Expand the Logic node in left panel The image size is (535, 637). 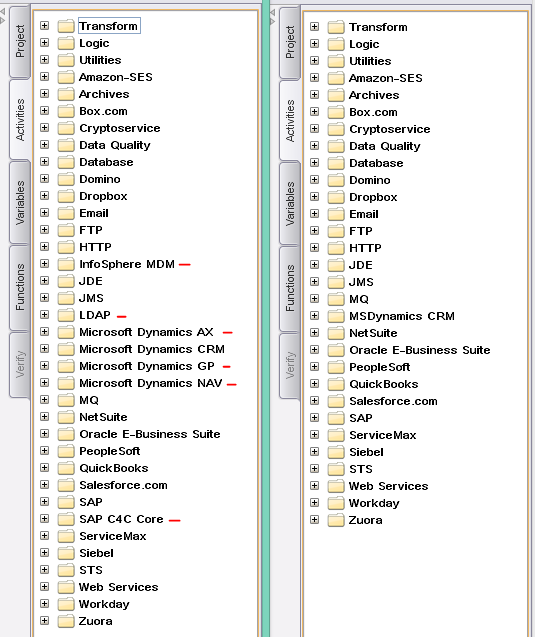[x=45, y=43]
